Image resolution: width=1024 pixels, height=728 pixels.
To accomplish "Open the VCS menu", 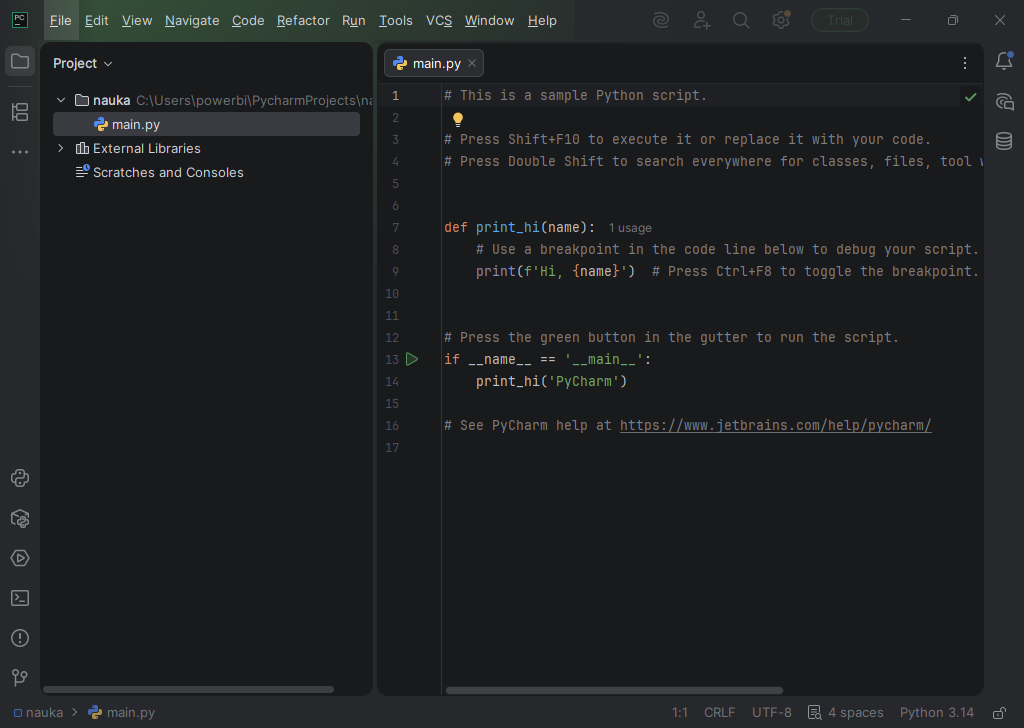I will pyautogui.click(x=439, y=20).
